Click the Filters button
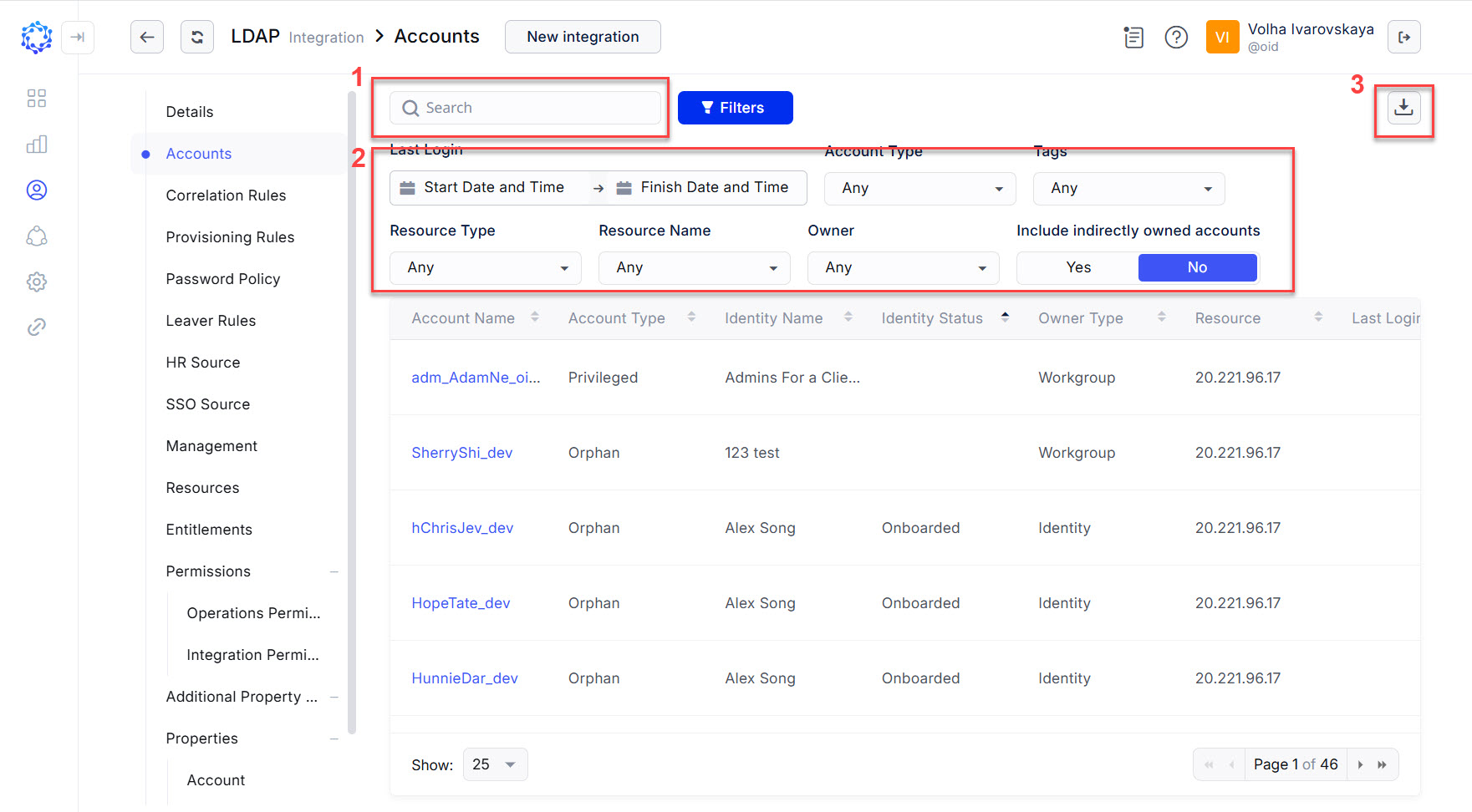1472x812 pixels. coord(735,107)
